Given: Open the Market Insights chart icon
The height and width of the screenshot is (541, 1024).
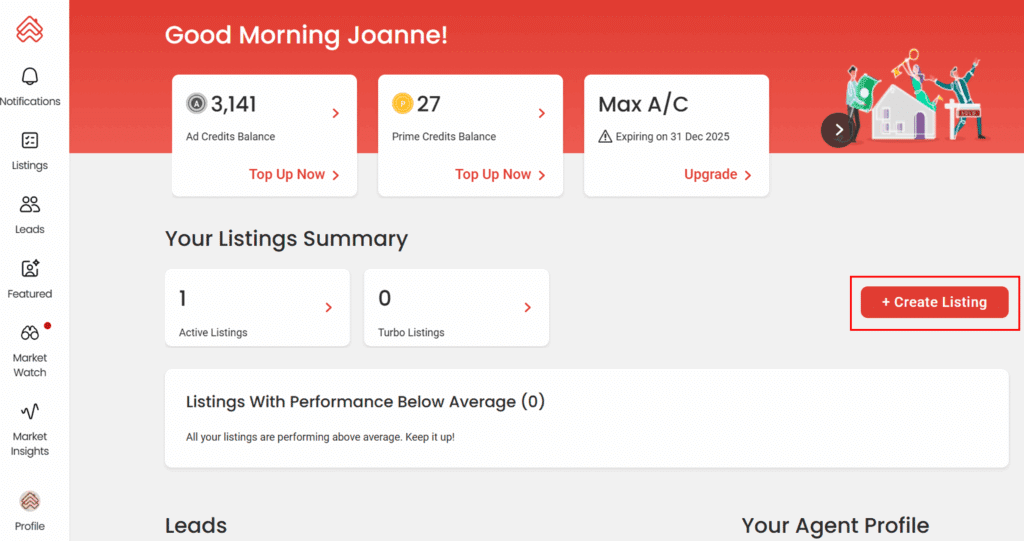Looking at the screenshot, I should [x=30, y=411].
